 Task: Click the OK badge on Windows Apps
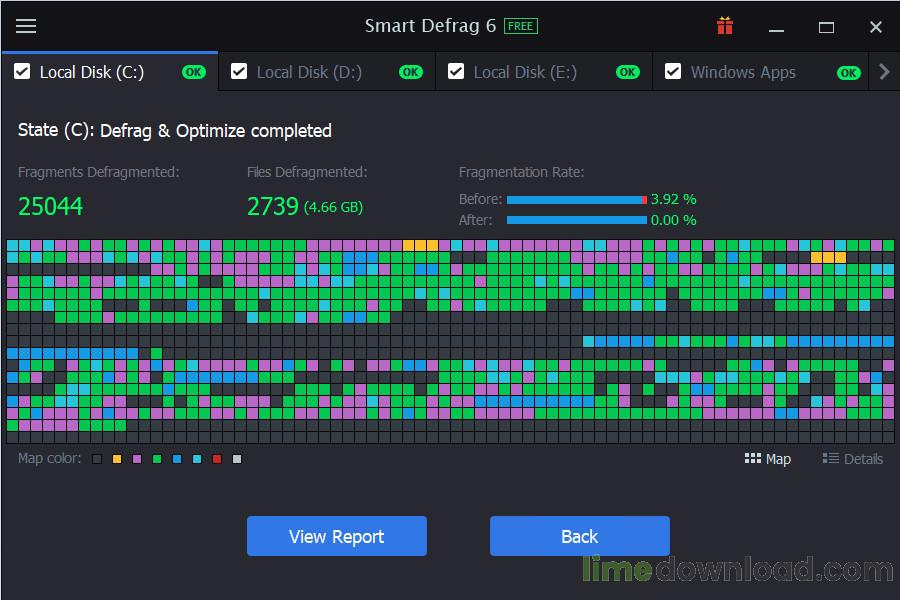click(x=847, y=72)
